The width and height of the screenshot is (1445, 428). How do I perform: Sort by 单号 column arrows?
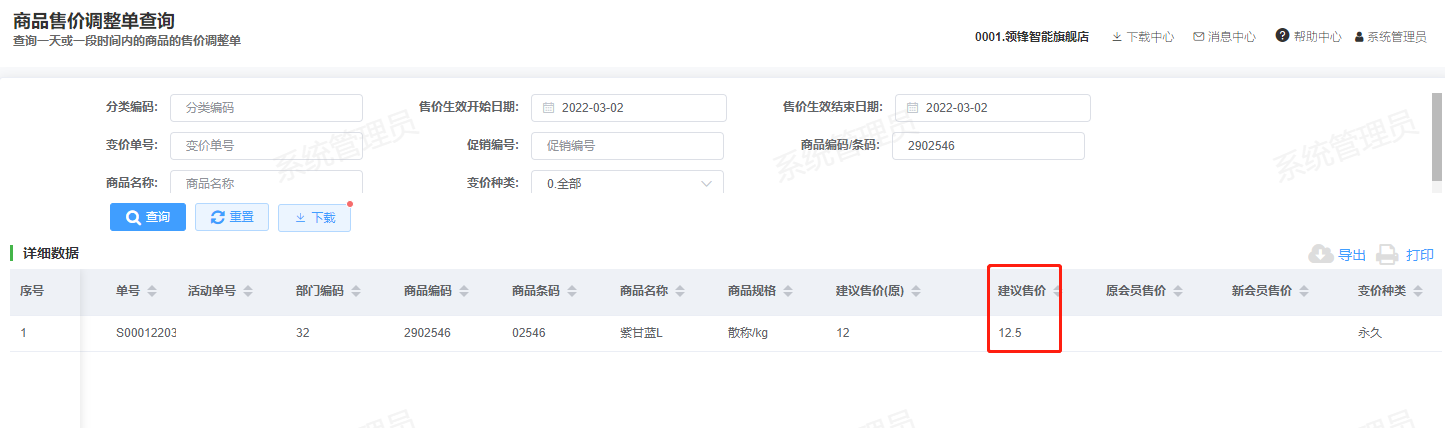coord(152,291)
